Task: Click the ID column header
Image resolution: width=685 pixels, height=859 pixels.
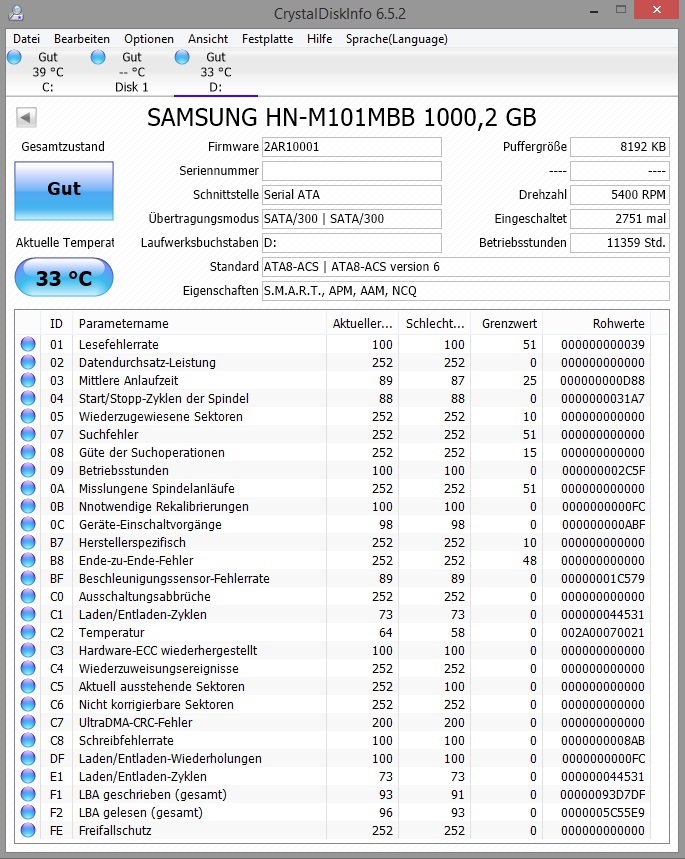Action: coord(56,323)
